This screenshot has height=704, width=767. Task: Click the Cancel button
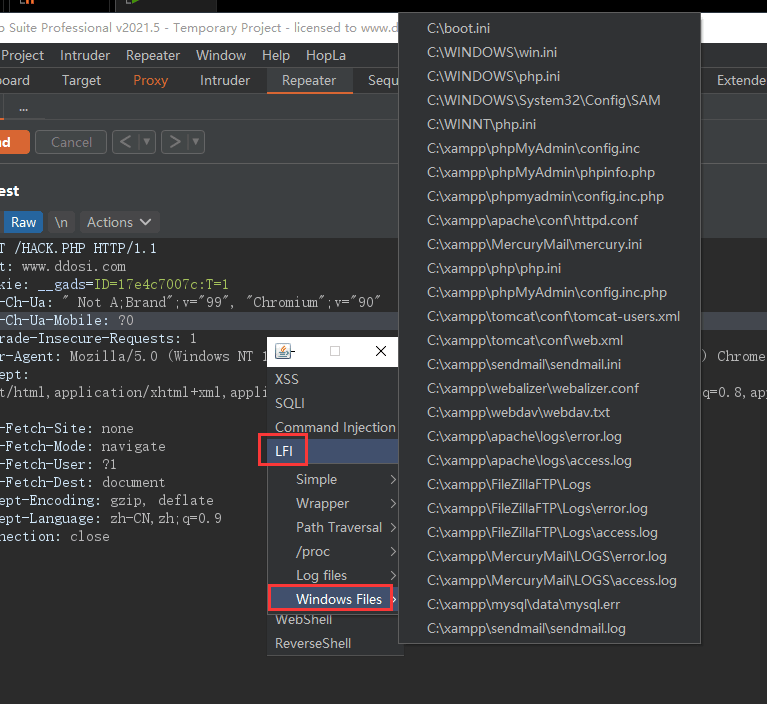click(71, 142)
